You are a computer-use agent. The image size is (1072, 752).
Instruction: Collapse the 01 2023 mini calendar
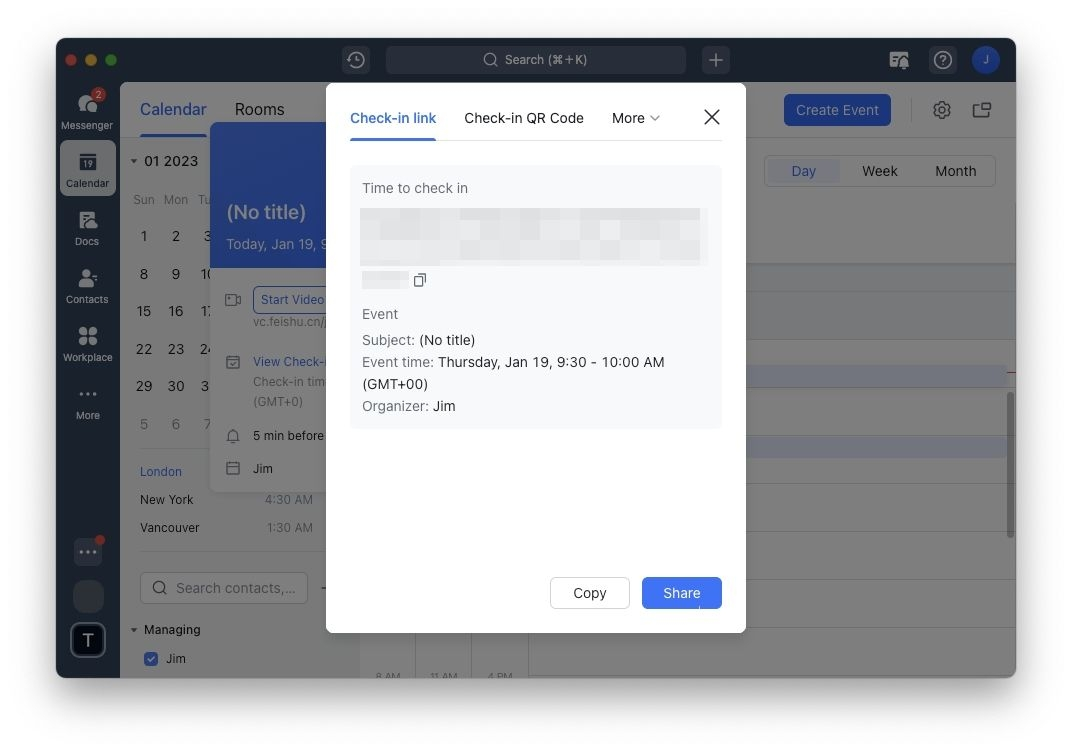click(x=134, y=161)
